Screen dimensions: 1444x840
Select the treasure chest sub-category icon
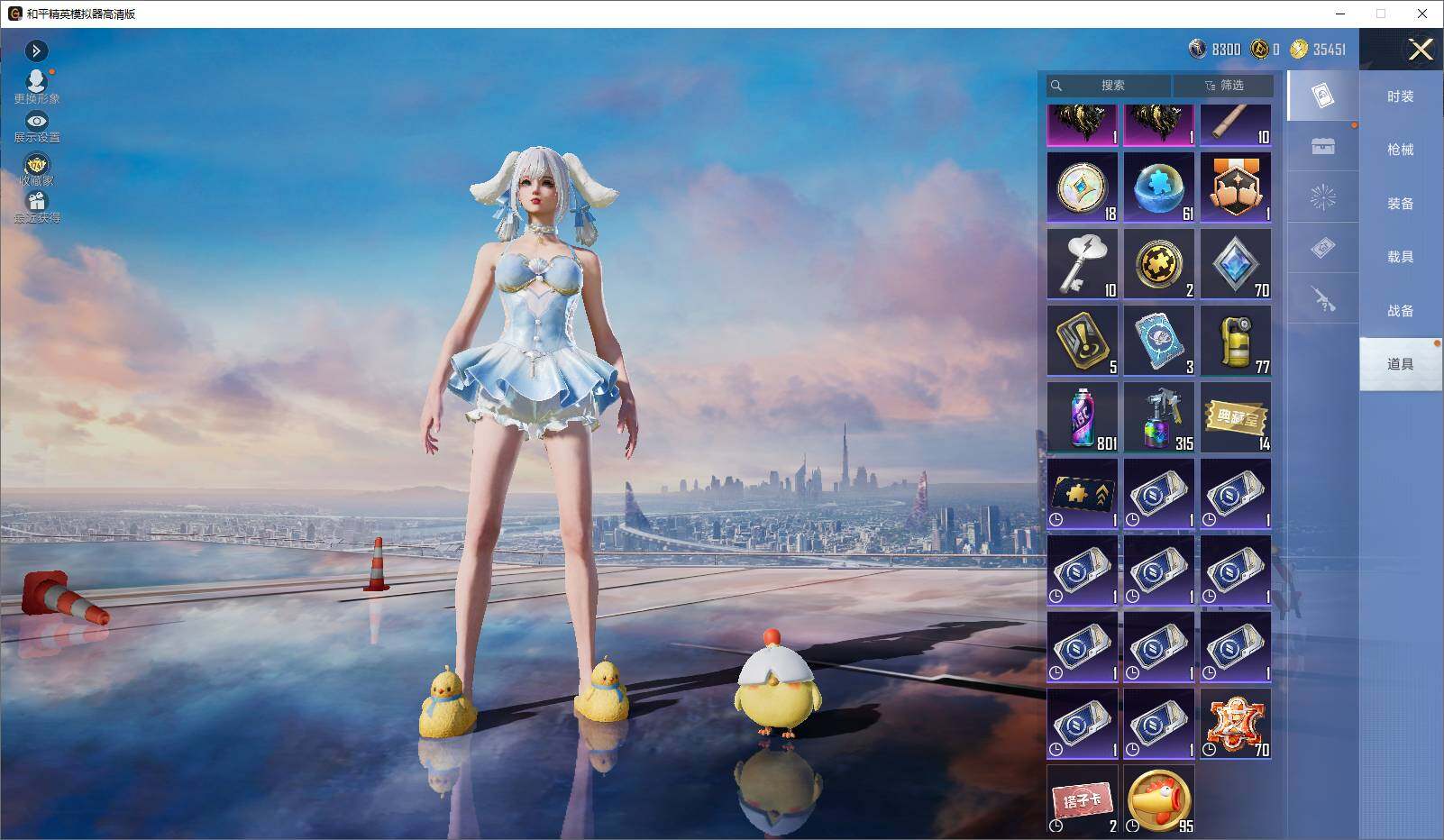[x=1322, y=147]
